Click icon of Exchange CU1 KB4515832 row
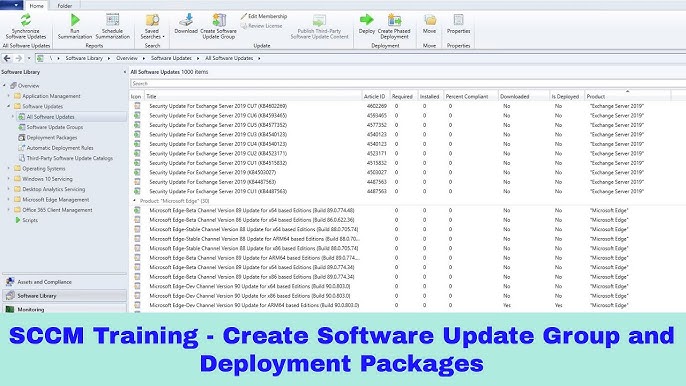Viewport: 686px width, 386px height. point(137,163)
